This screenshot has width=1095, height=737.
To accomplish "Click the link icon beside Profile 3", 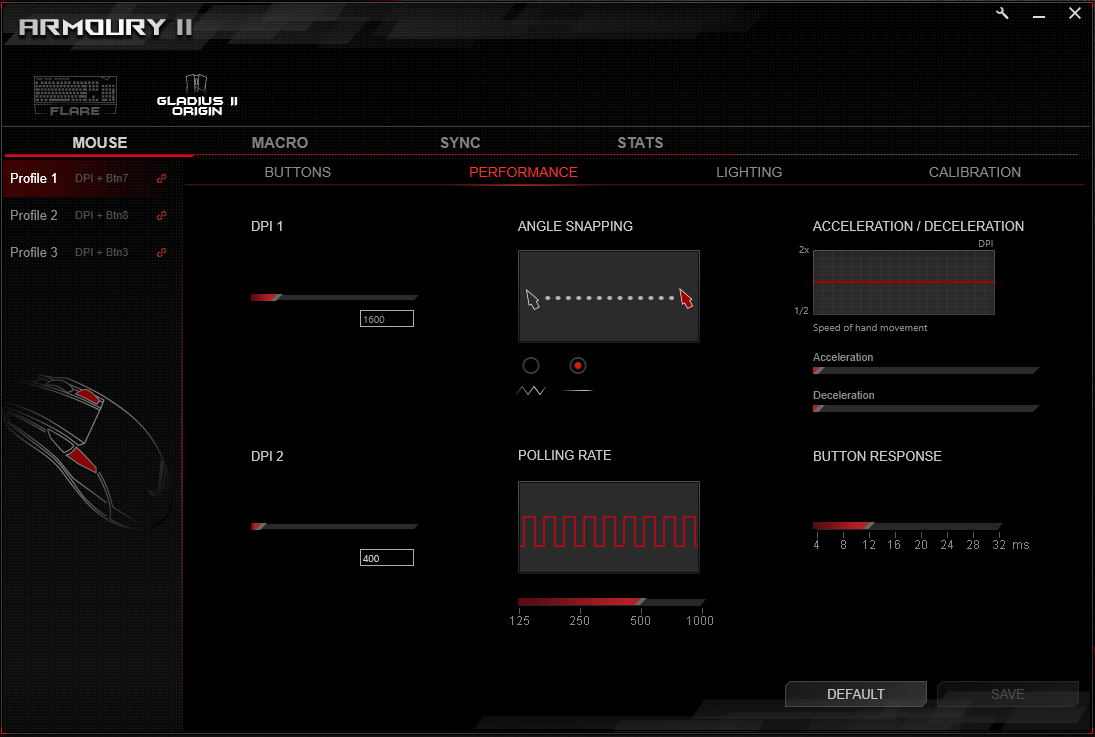I will [161, 252].
